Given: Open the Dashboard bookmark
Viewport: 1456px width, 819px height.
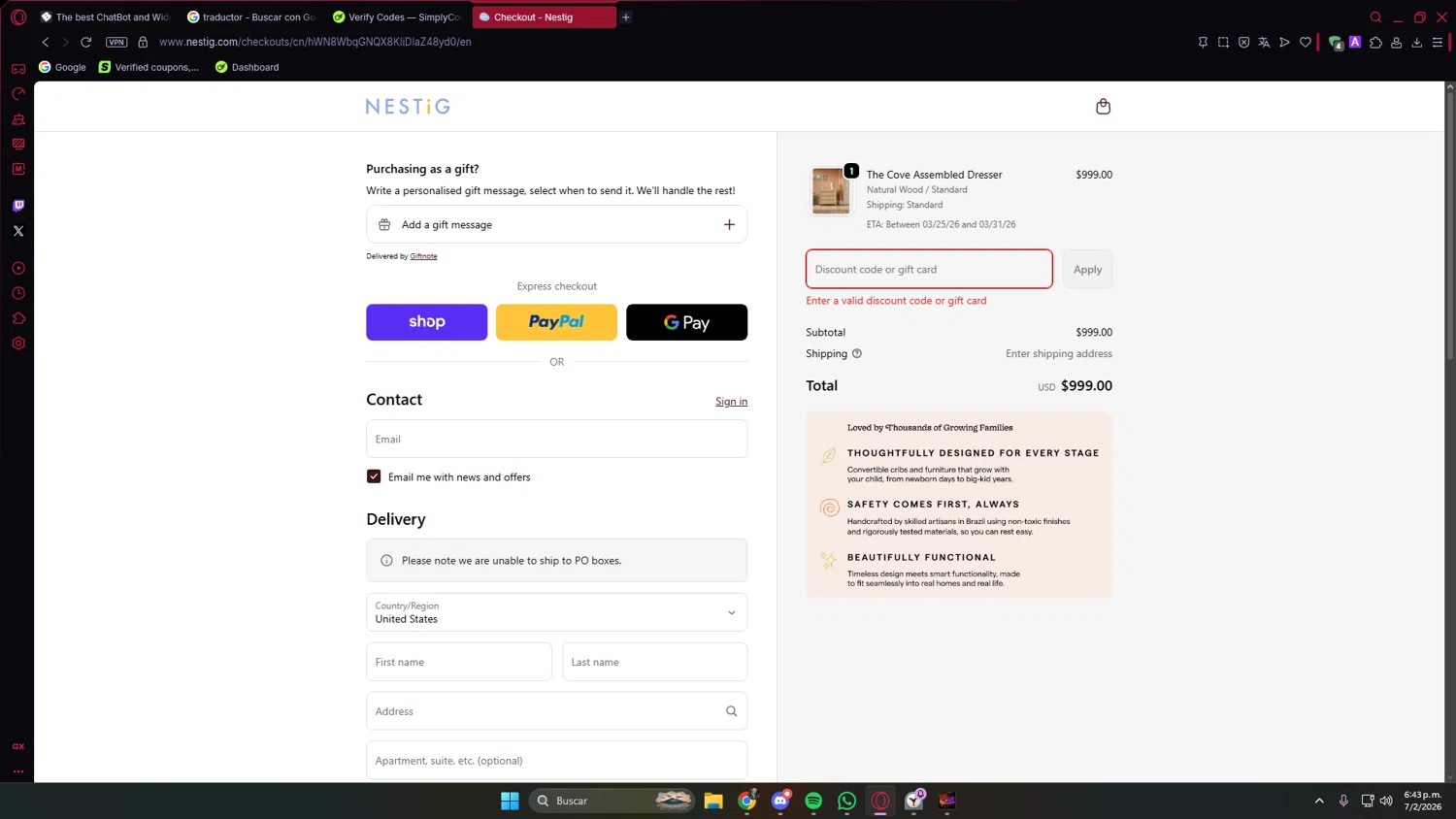Looking at the screenshot, I should 247,67.
